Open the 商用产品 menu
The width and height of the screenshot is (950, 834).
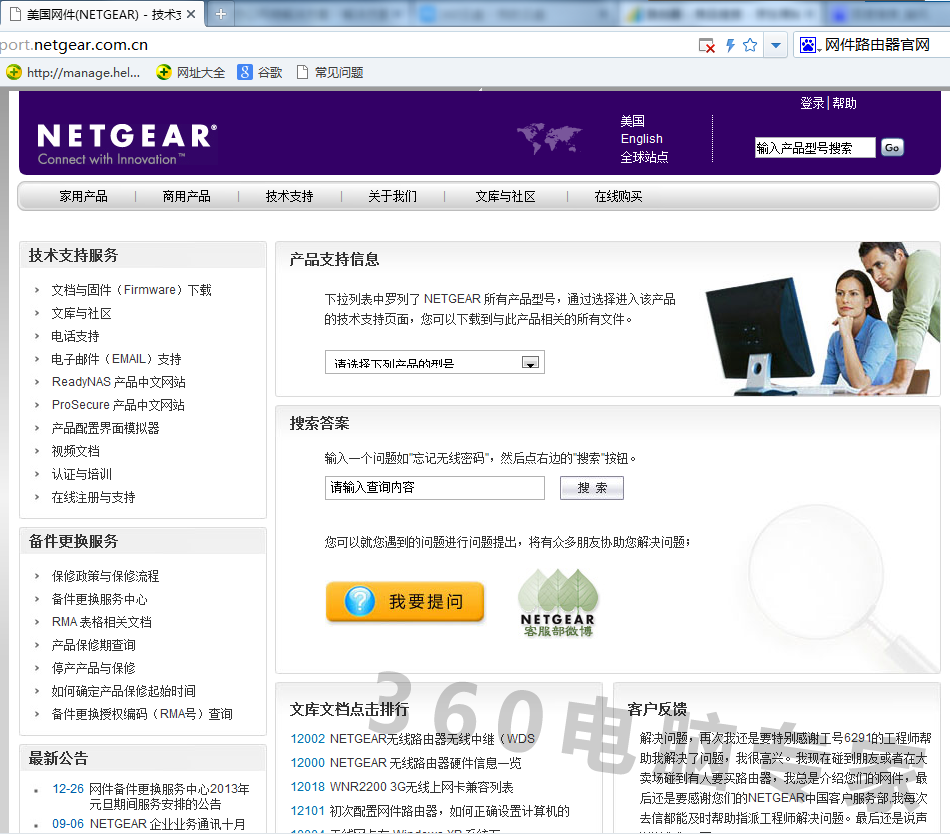coord(187,196)
